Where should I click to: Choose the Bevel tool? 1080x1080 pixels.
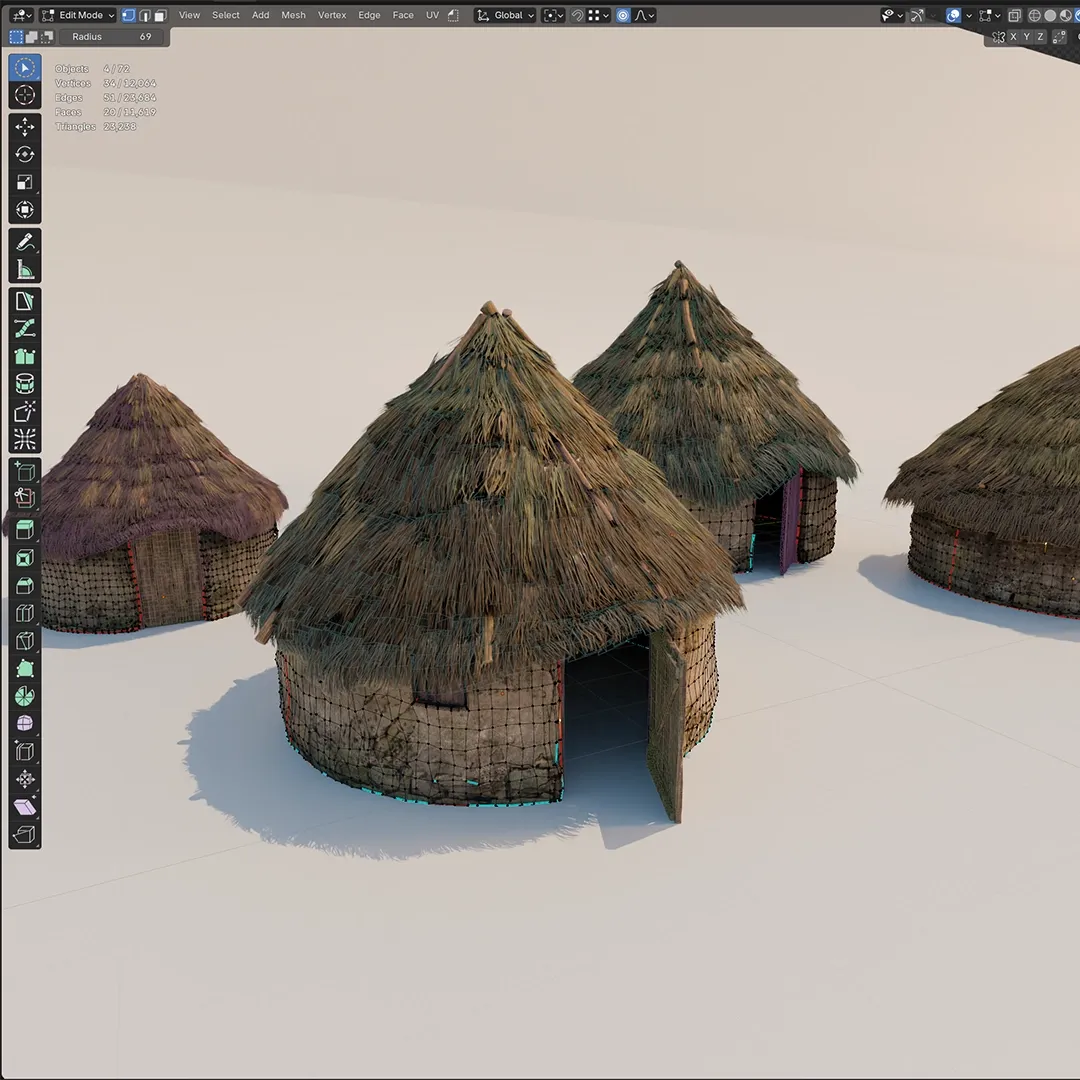25,585
